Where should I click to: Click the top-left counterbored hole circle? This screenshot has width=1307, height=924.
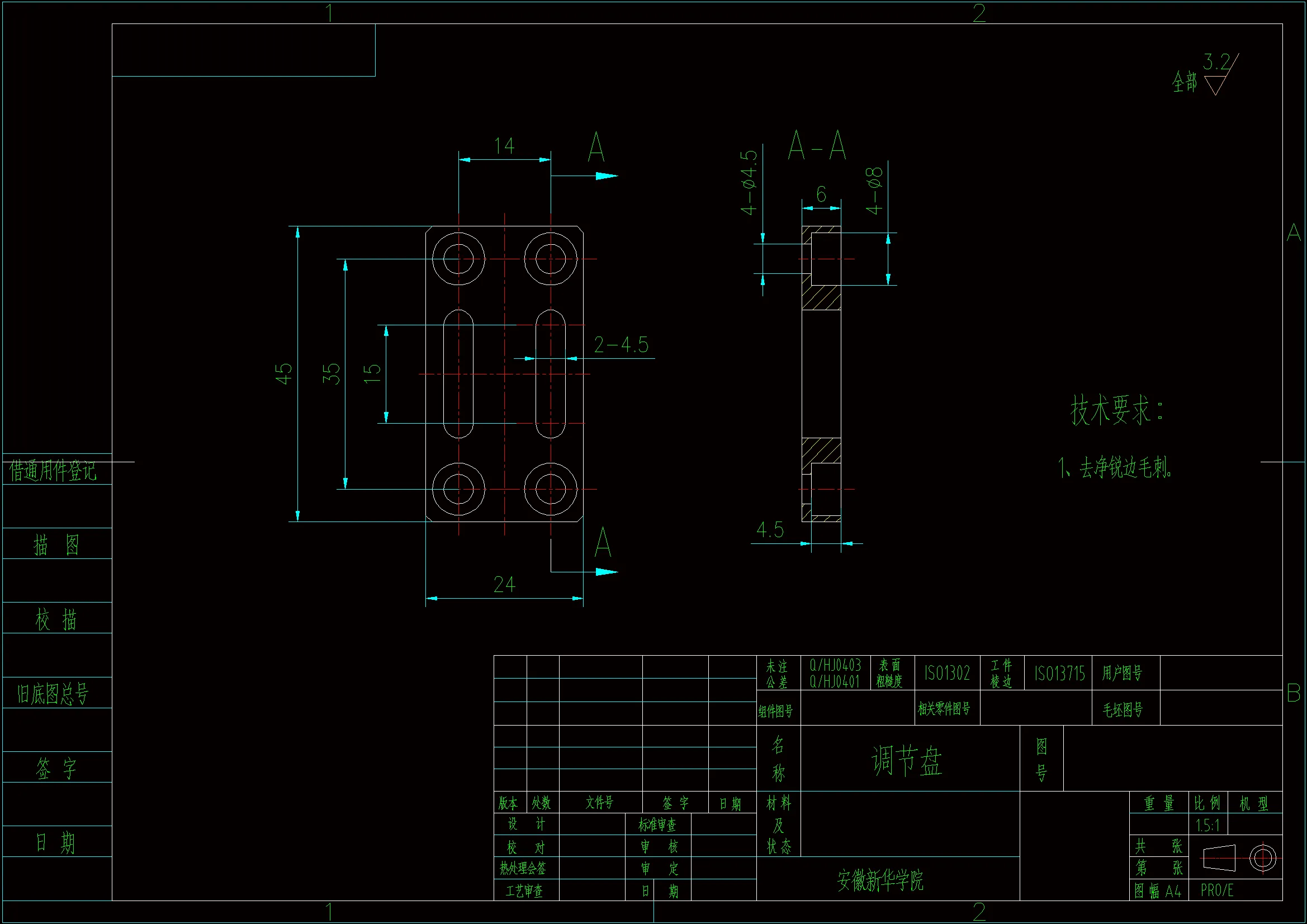click(458, 259)
